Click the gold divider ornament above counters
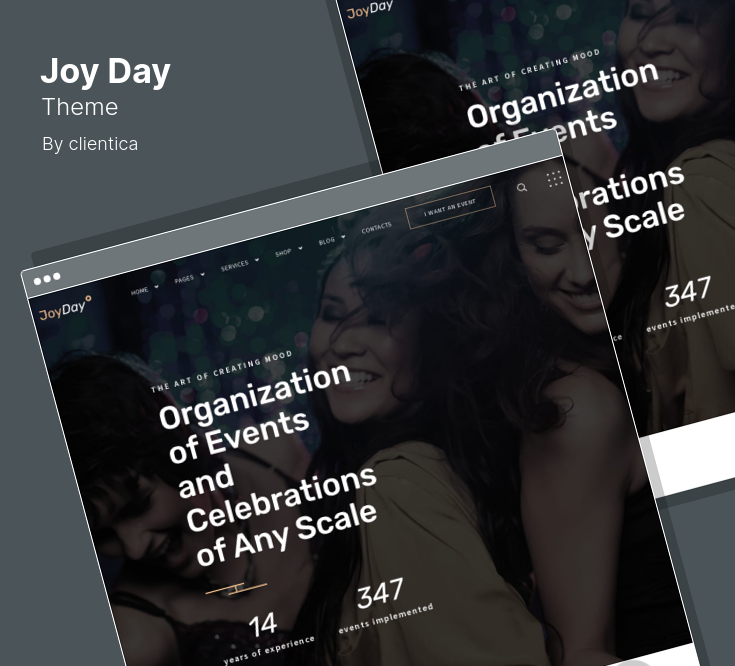 (236, 589)
